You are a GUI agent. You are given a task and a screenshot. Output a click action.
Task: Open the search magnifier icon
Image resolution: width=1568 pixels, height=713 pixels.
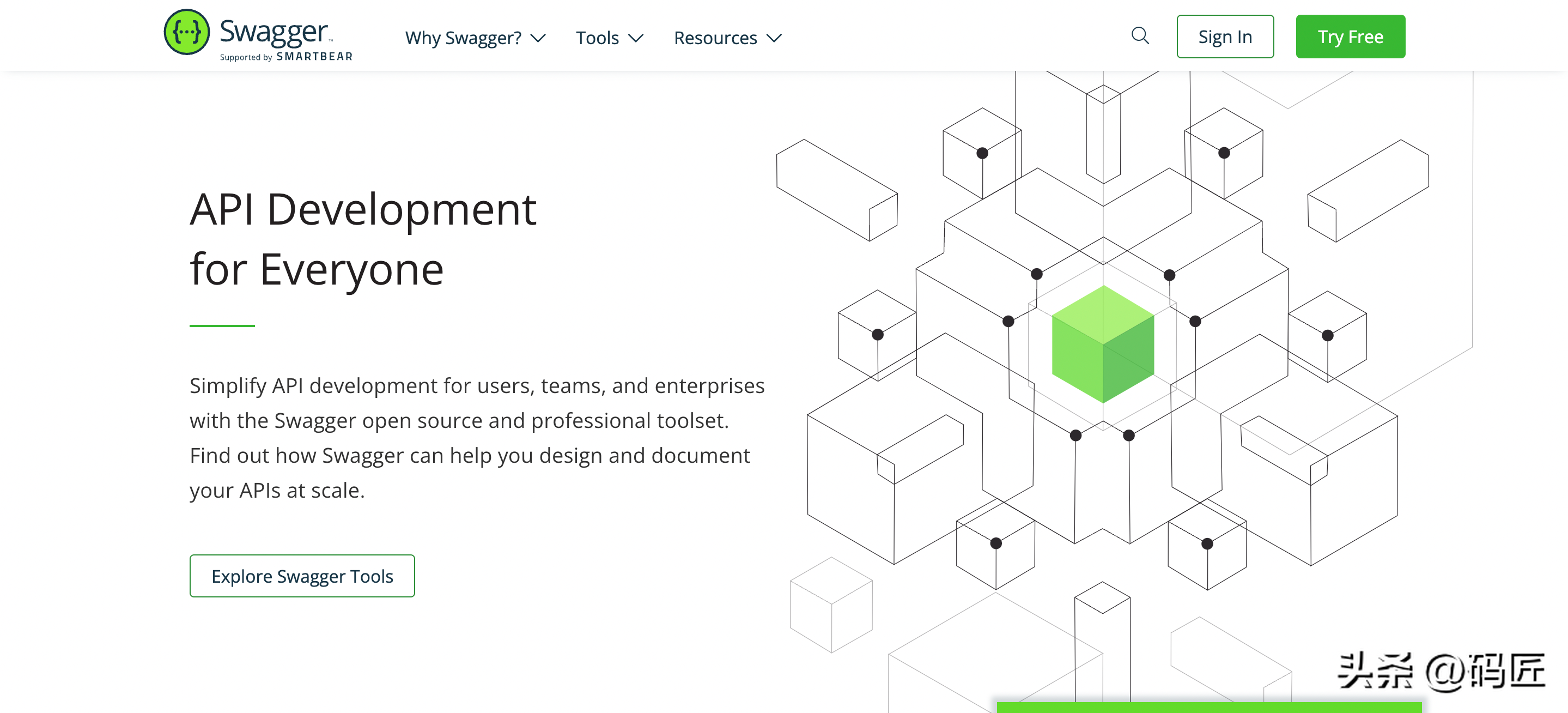coord(1140,36)
